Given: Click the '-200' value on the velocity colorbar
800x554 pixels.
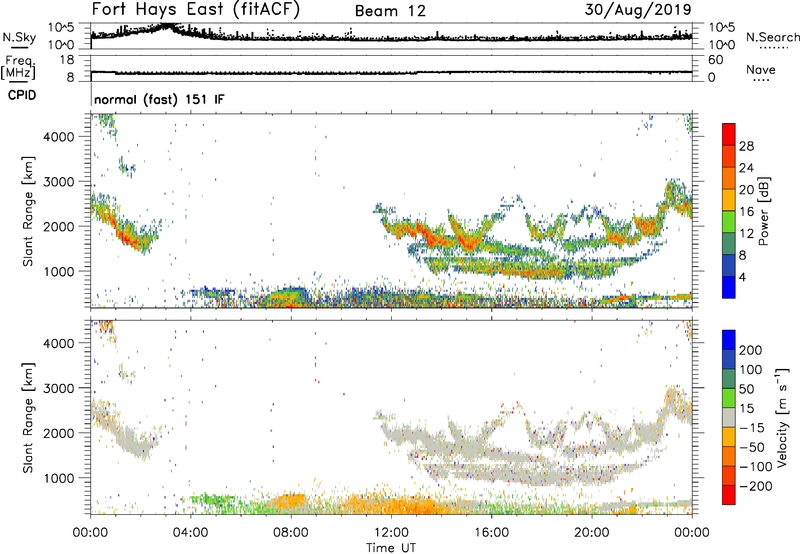Looking at the screenshot, I should [x=756, y=486].
